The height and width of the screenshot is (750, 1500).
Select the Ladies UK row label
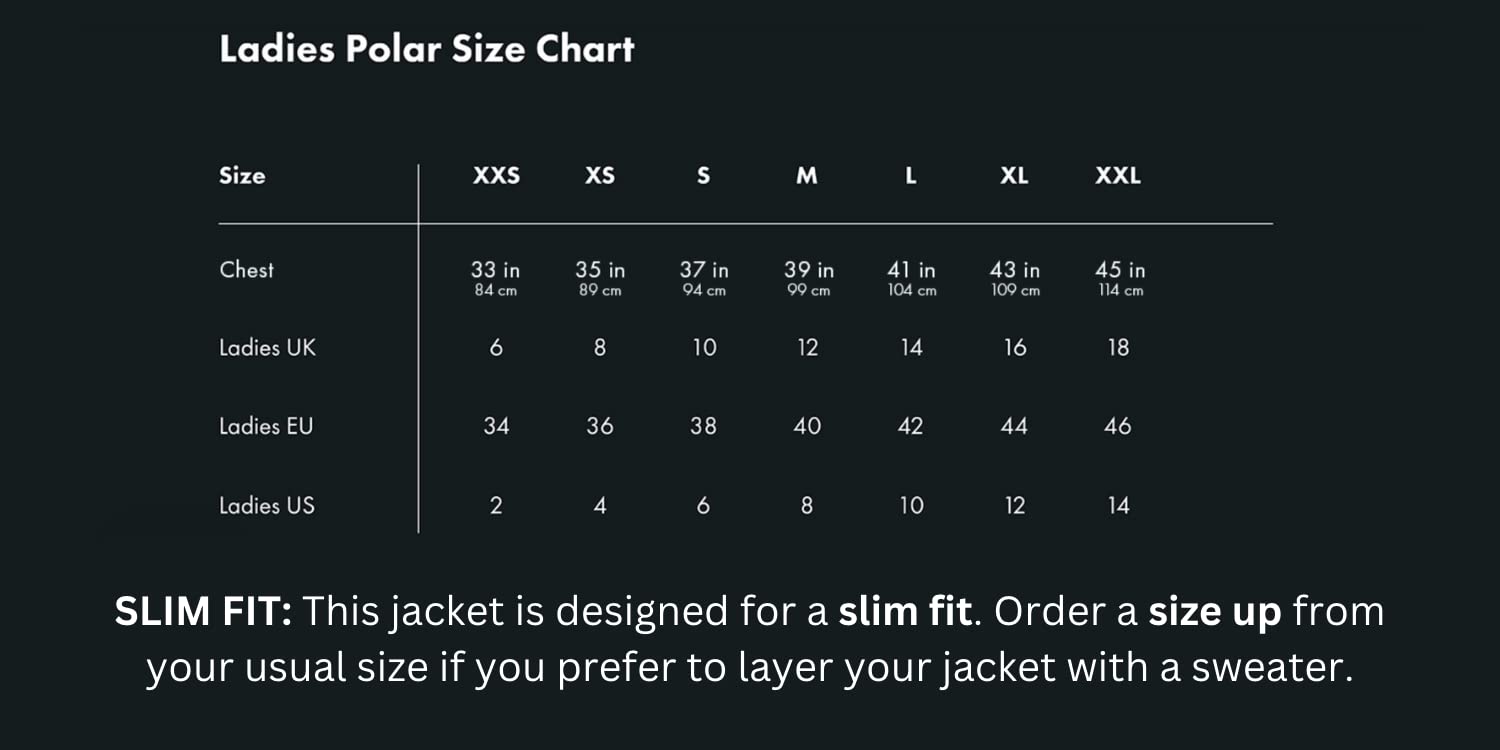[x=267, y=347]
